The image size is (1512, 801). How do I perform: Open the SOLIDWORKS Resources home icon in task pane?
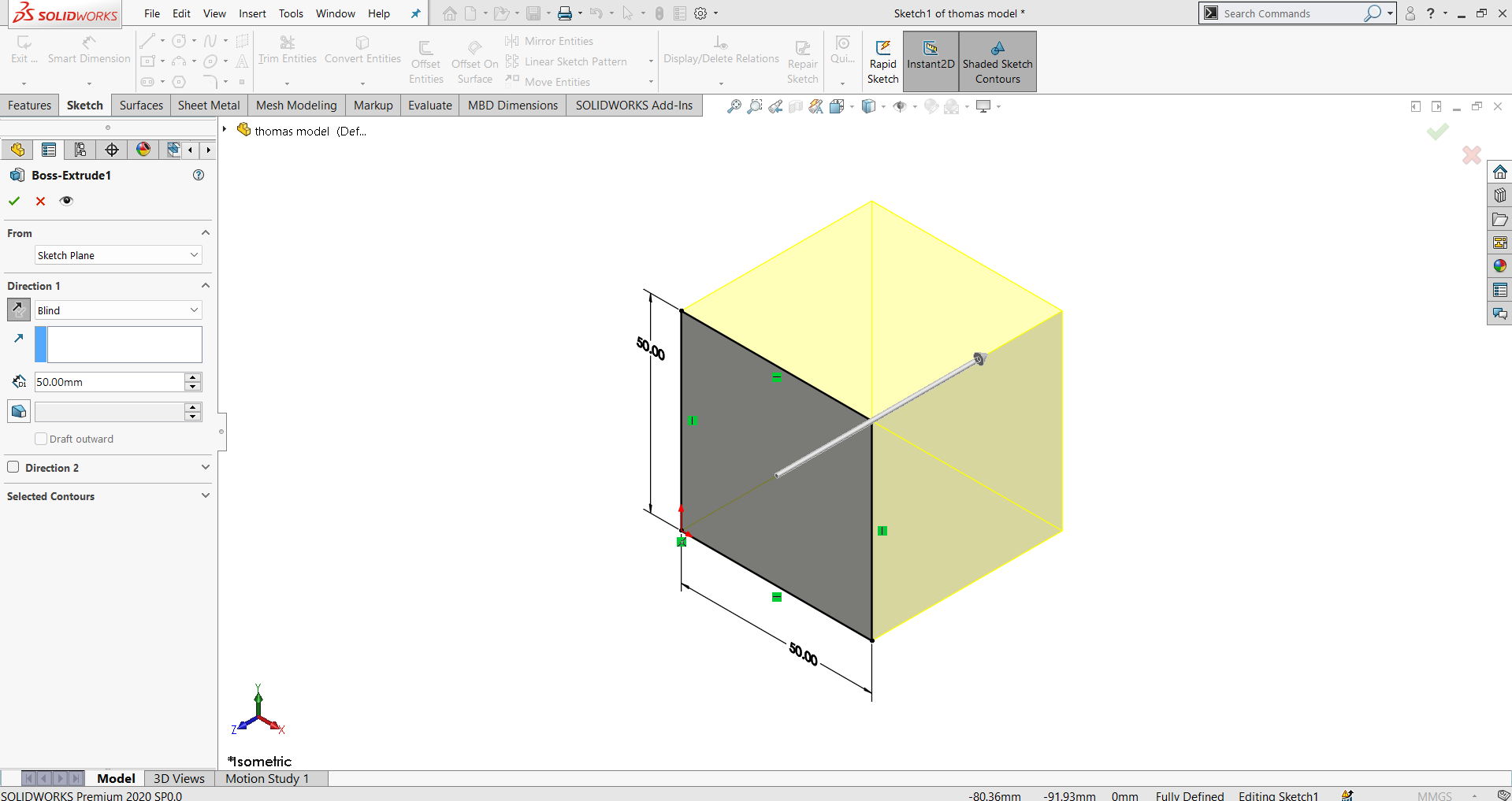point(1500,172)
